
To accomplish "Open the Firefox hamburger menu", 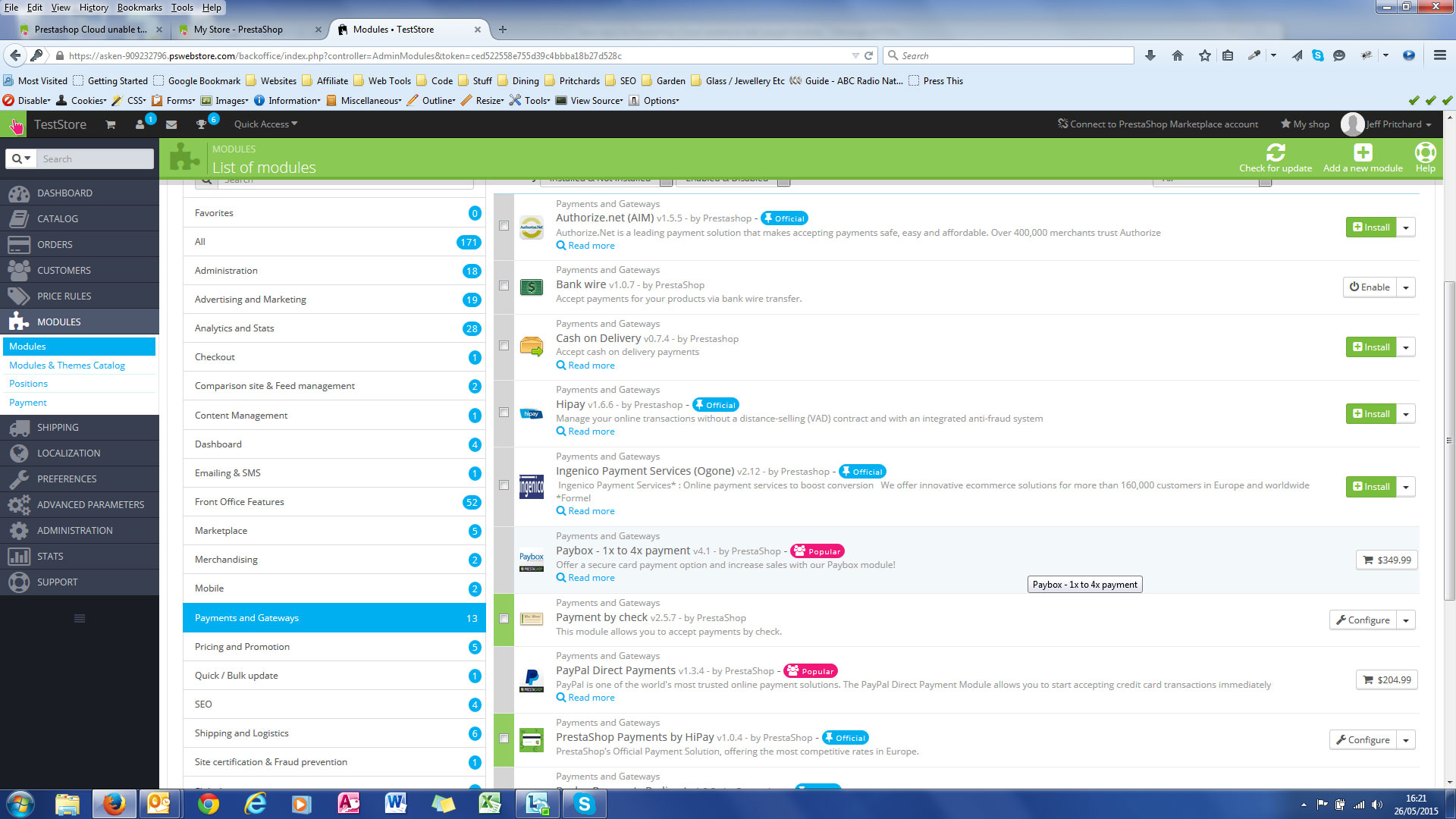I will click(1439, 55).
